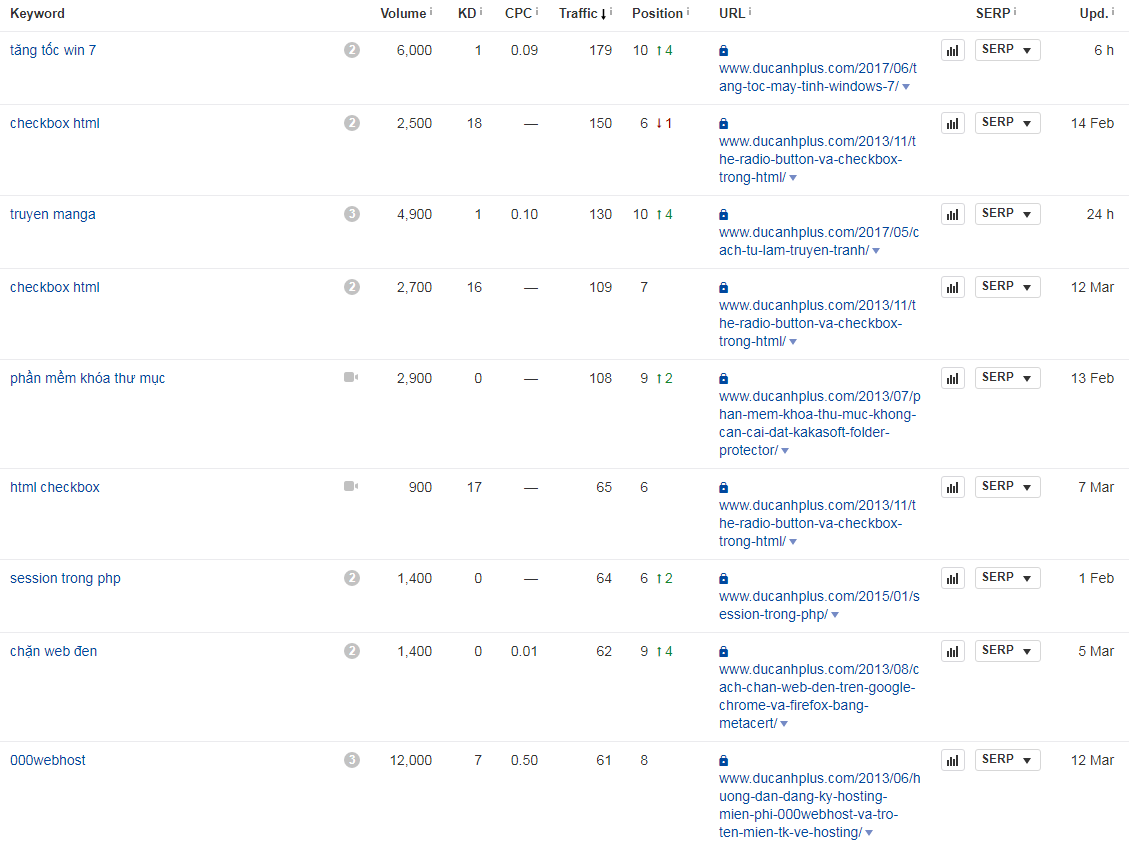Click SERP features badge for tăng tốc win 7
The width and height of the screenshot is (1129, 842).
pos(351,50)
